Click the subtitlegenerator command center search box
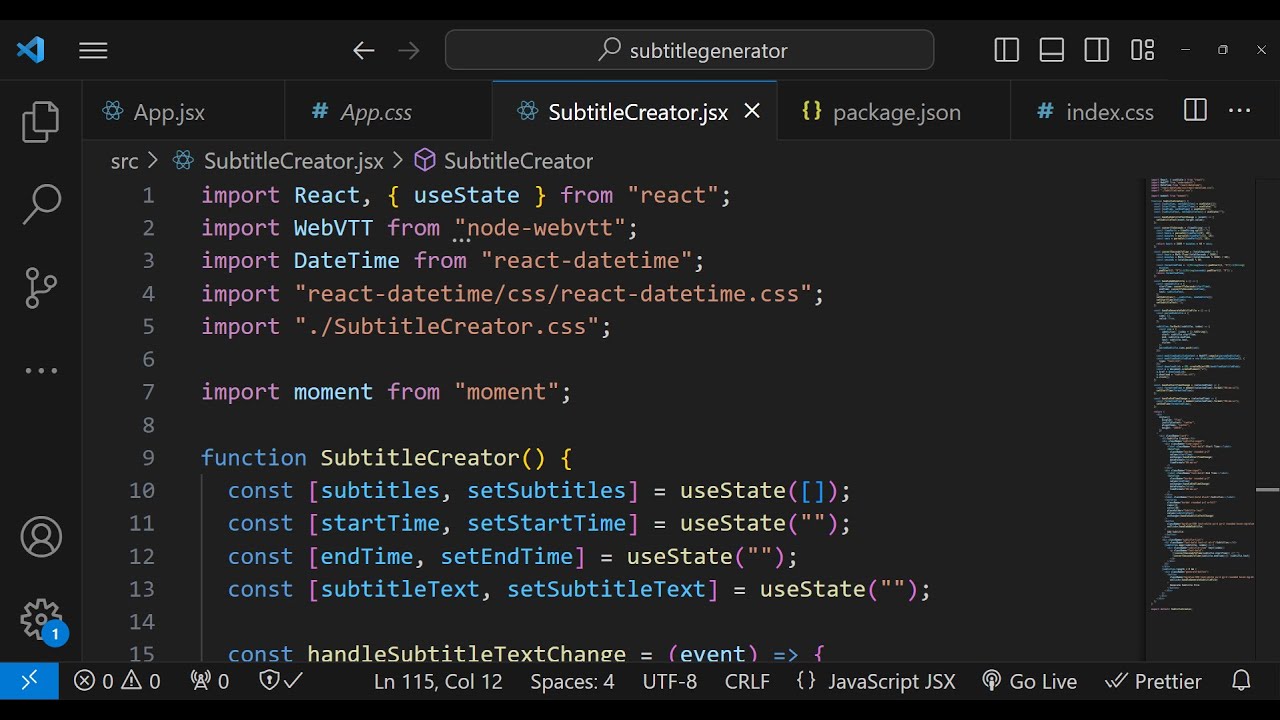Screen dimensions: 1280x720 [690, 50]
